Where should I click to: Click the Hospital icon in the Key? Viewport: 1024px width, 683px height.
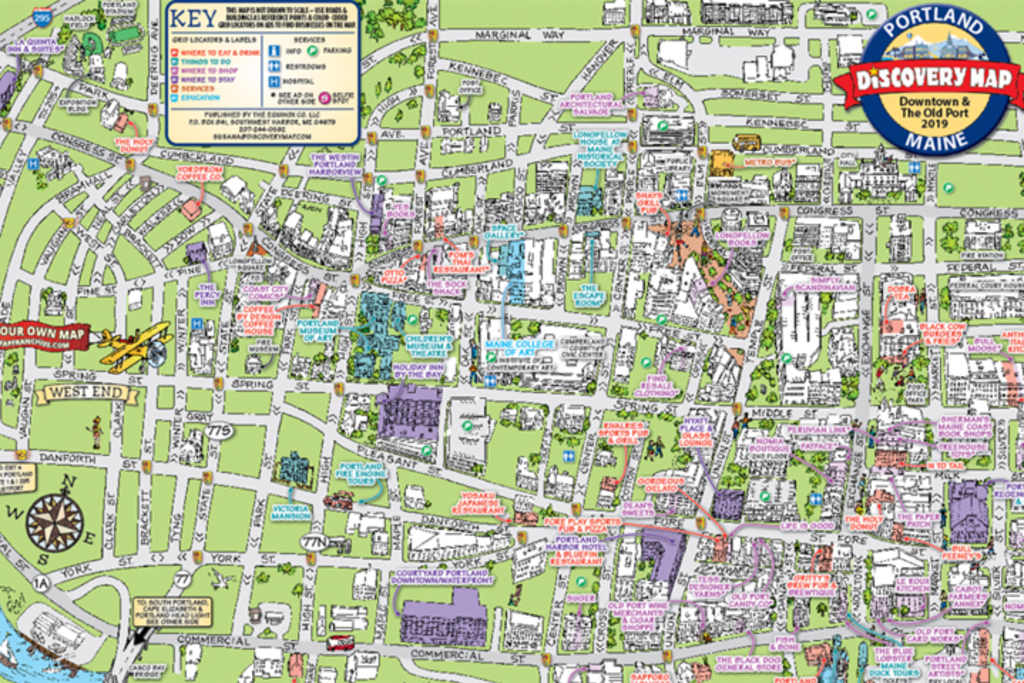click(x=274, y=82)
